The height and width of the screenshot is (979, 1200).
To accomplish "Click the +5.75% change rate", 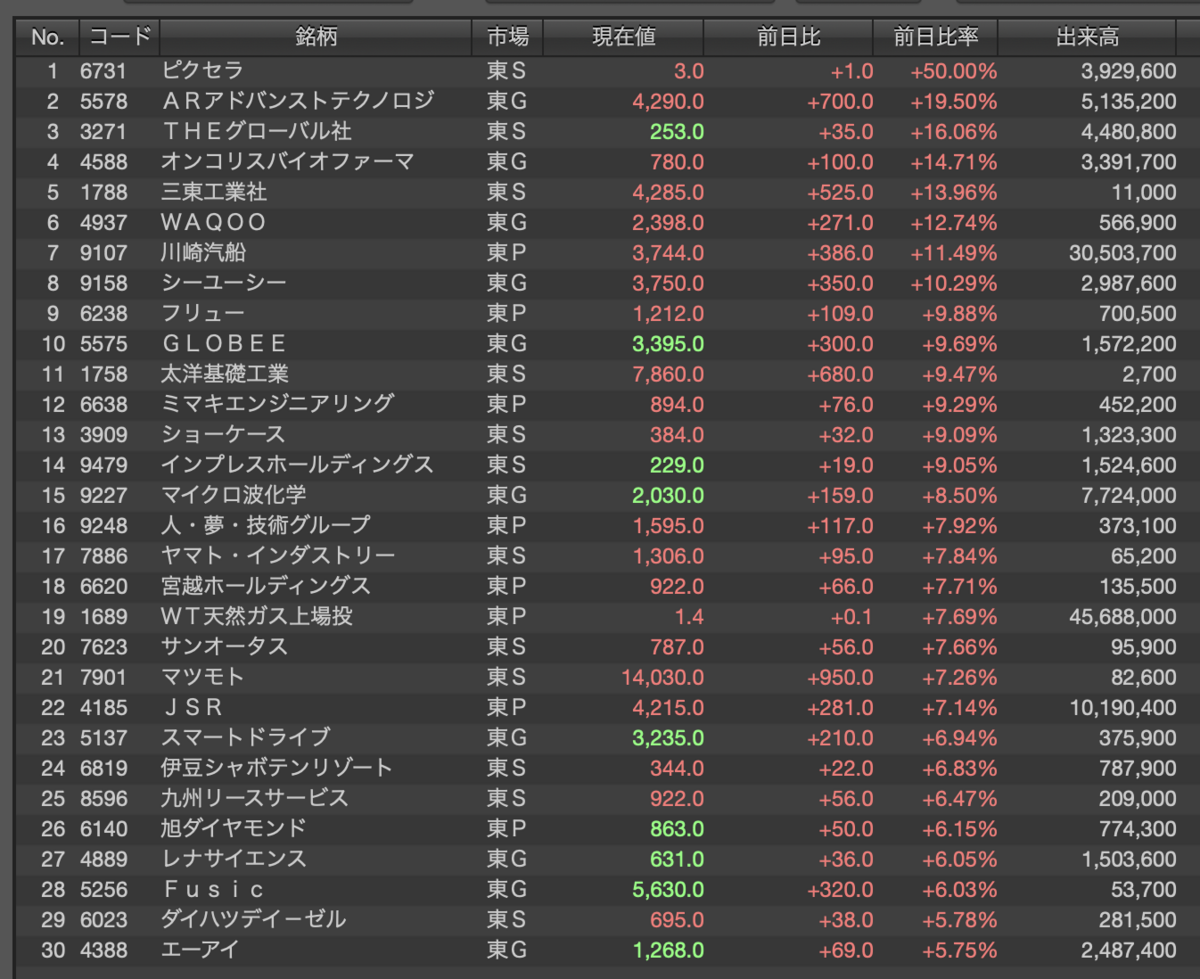I will pyautogui.click(x=958, y=949).
